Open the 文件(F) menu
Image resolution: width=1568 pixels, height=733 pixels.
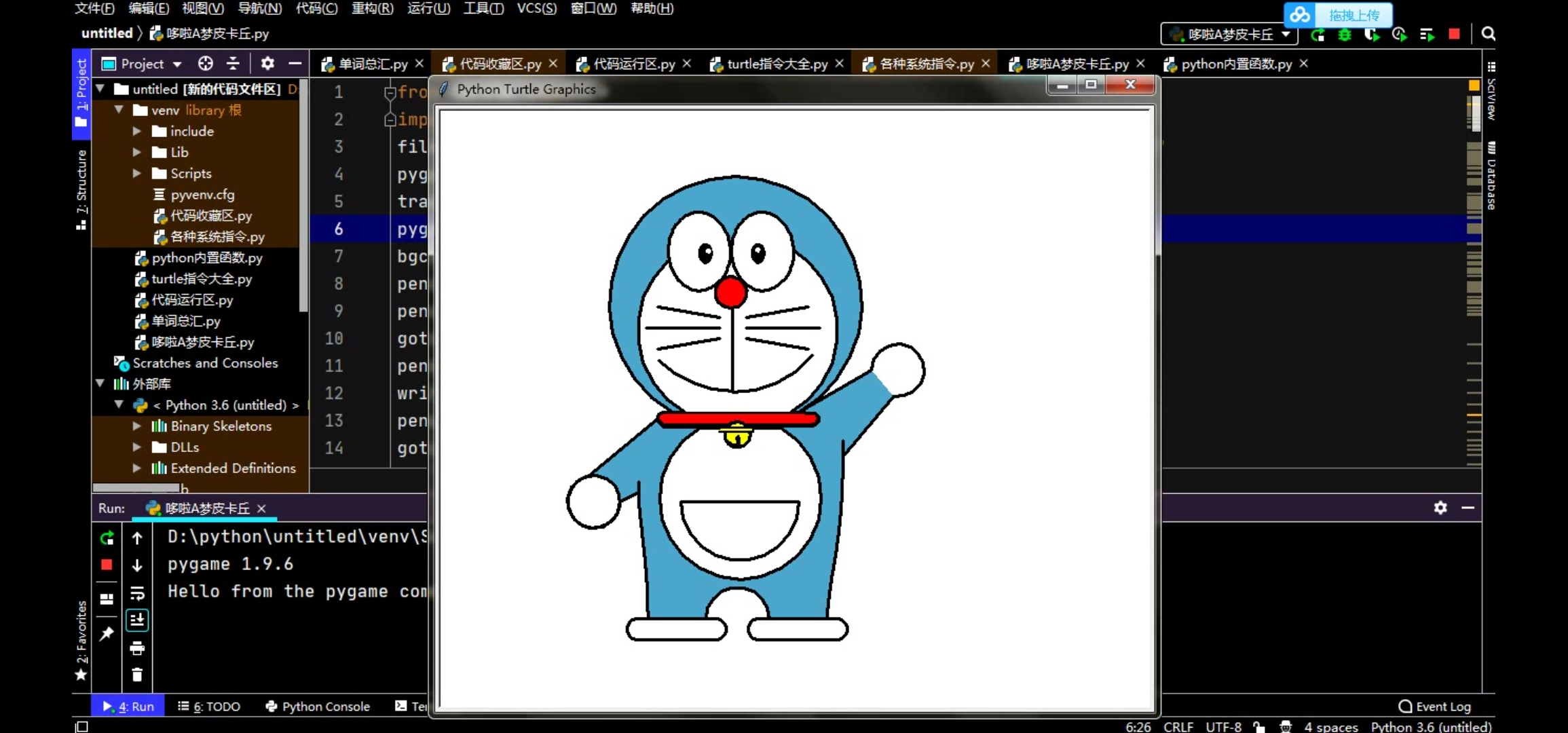[x=94, y=8]
